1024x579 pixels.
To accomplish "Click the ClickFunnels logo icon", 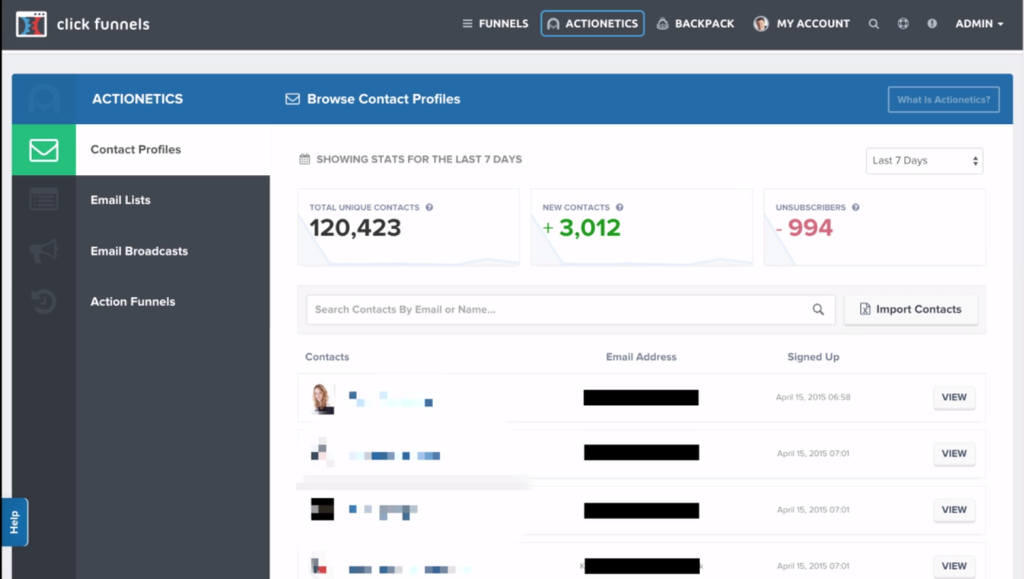I will tap(32, 24).
